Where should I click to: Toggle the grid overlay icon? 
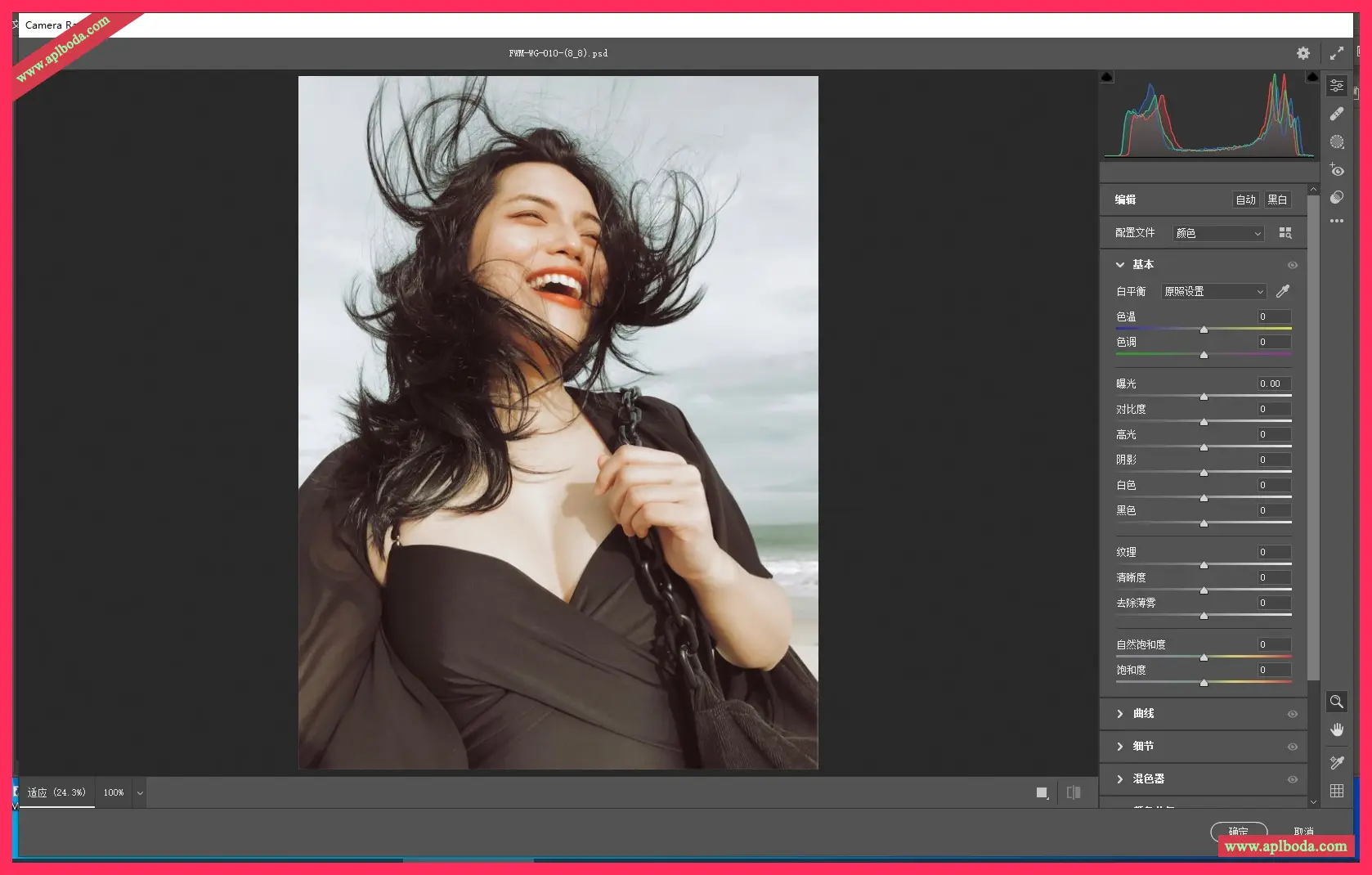(x=1337, y=791)
